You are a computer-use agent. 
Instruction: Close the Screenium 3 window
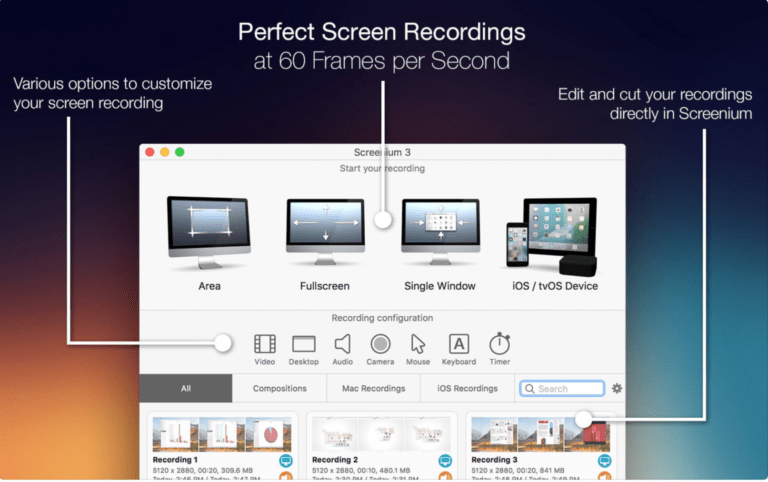(x=150, y=152)
